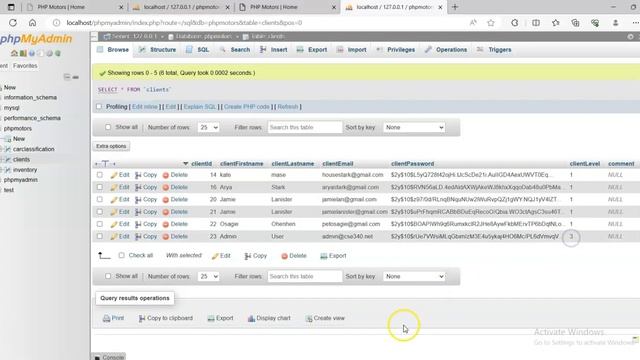Open the browser split screen icon
The image size is (640, 360).
coord(536,23)
